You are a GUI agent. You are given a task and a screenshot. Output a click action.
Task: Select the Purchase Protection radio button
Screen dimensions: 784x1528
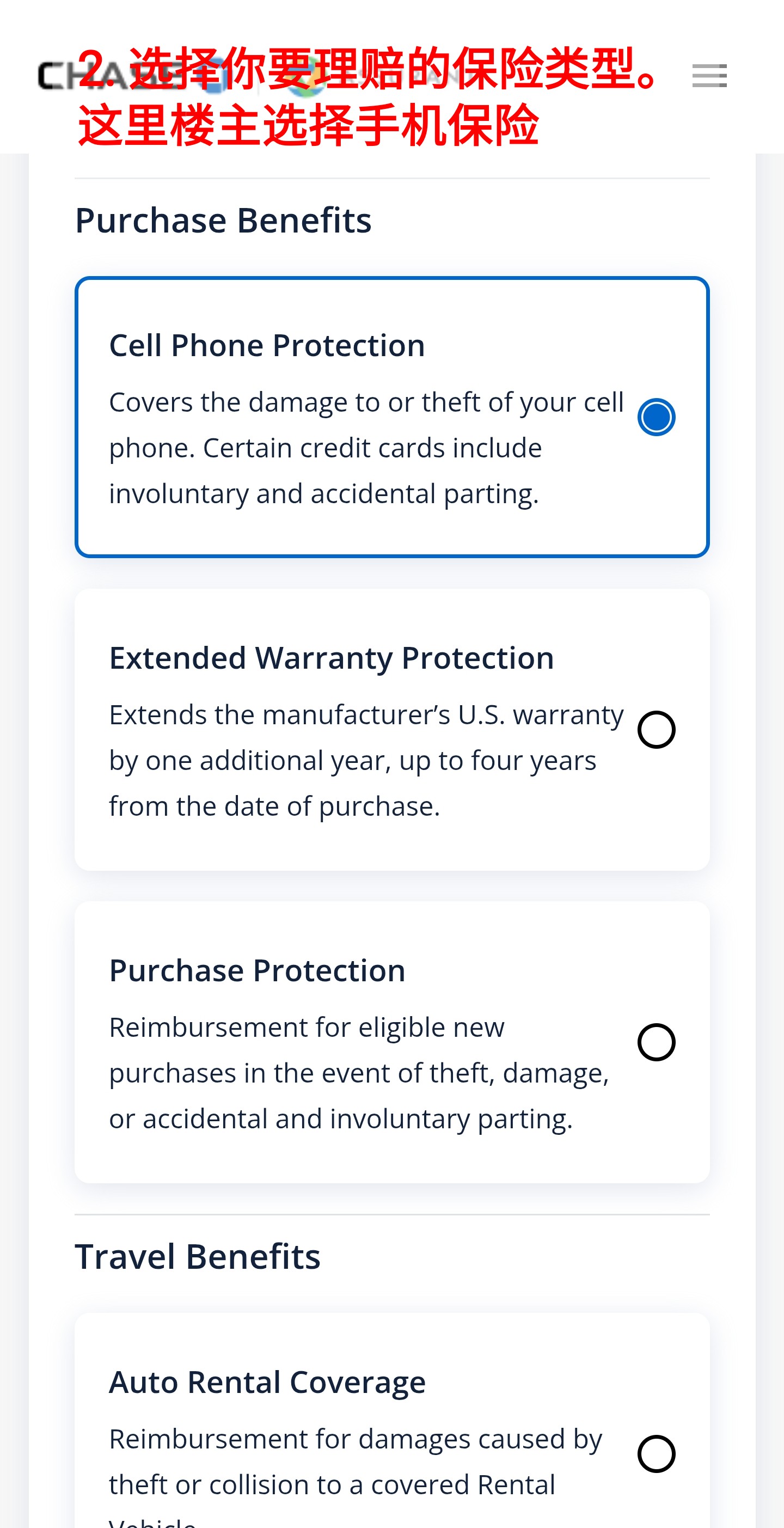[x=656, y=1042]
